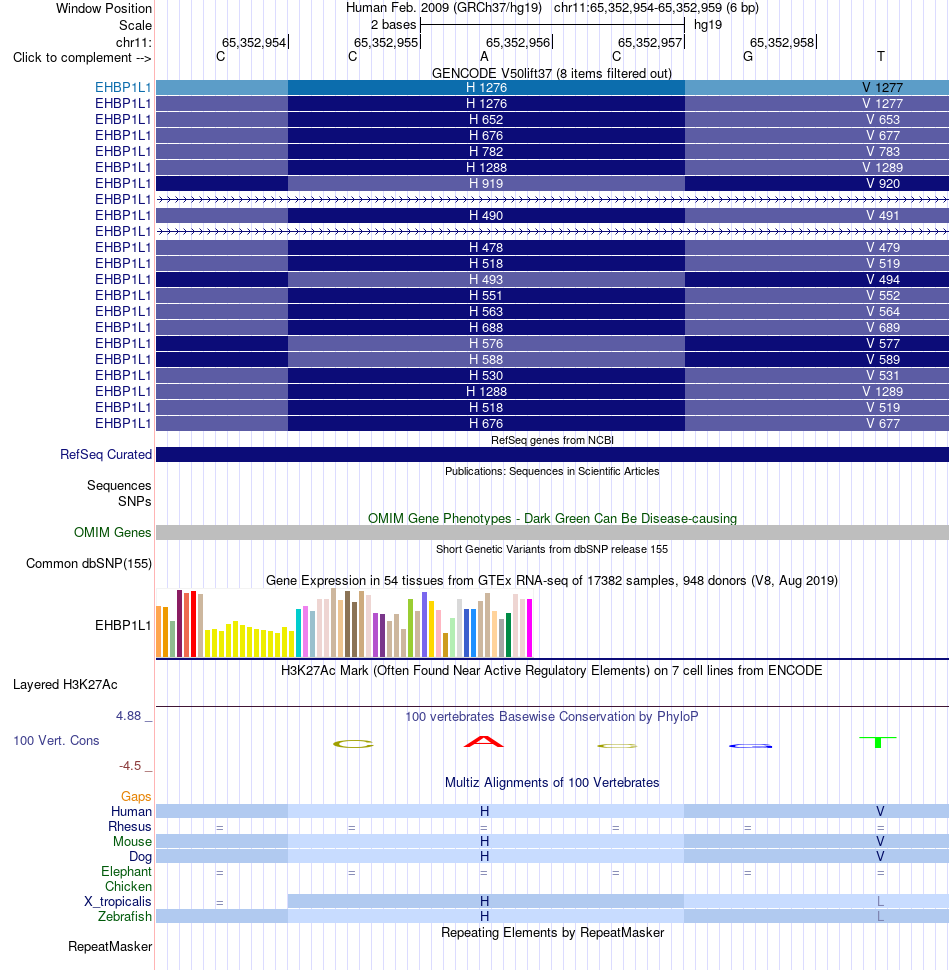The image size is (950, 970).
Task: Click the Gaps label in Multiz track
Action: pos(136,797)
